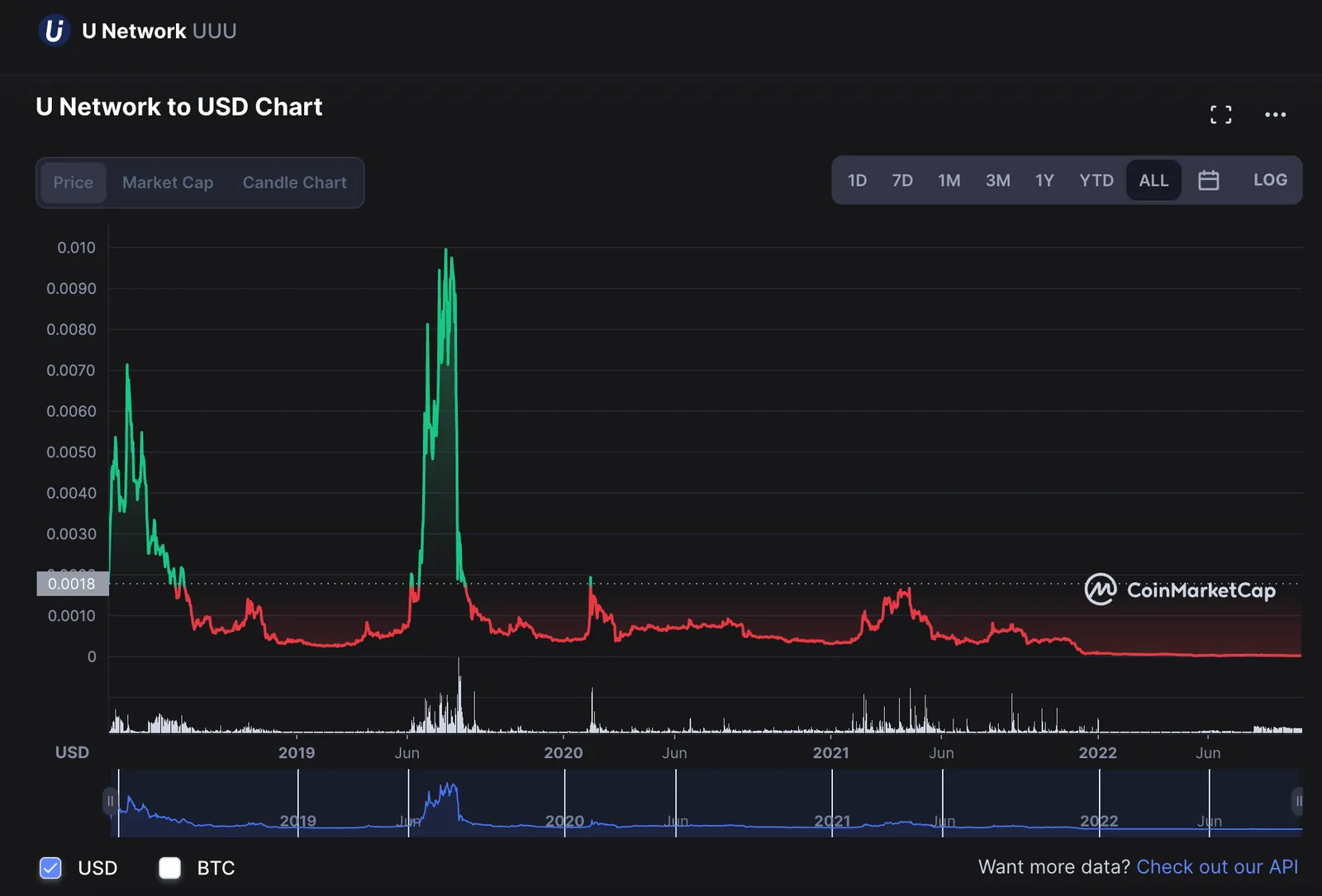The width and height of the screenshot is (1322, 896).
Task: Click the 2020 x-axis label
Action: point(564,753)
